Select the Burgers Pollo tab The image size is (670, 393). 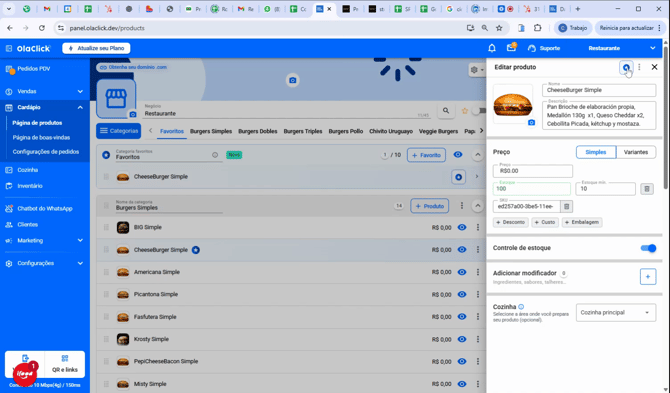tap(346, 131)
